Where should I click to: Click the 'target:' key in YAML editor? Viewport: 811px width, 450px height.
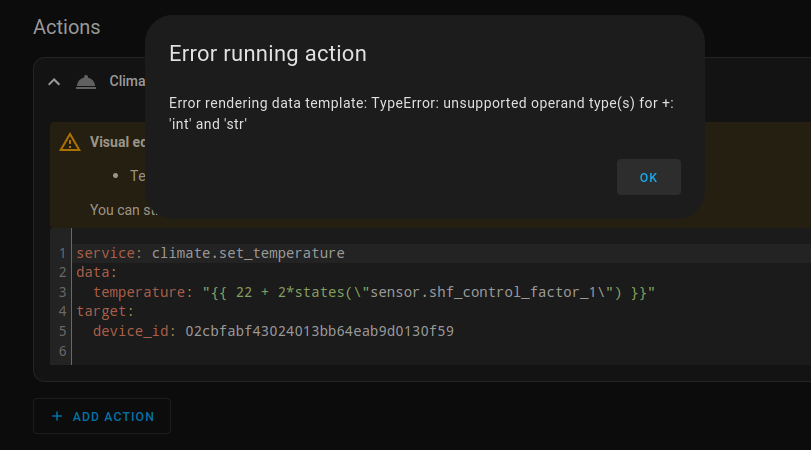(105, 311)
